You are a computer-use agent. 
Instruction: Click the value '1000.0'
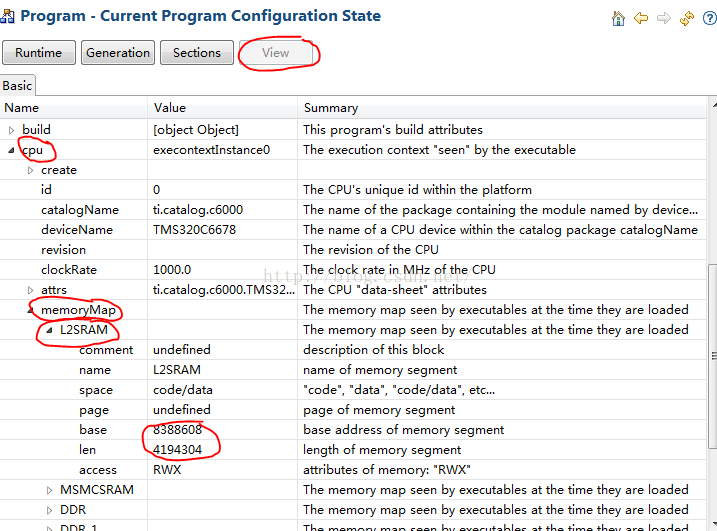coord(172,270)
